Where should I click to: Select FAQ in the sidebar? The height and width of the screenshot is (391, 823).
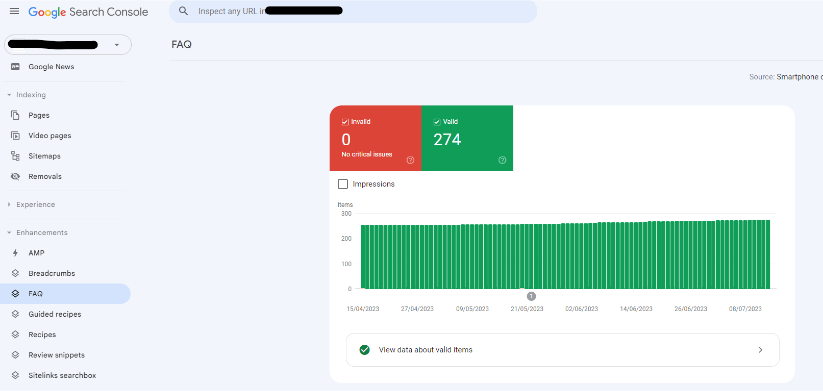tap(65, 294)
